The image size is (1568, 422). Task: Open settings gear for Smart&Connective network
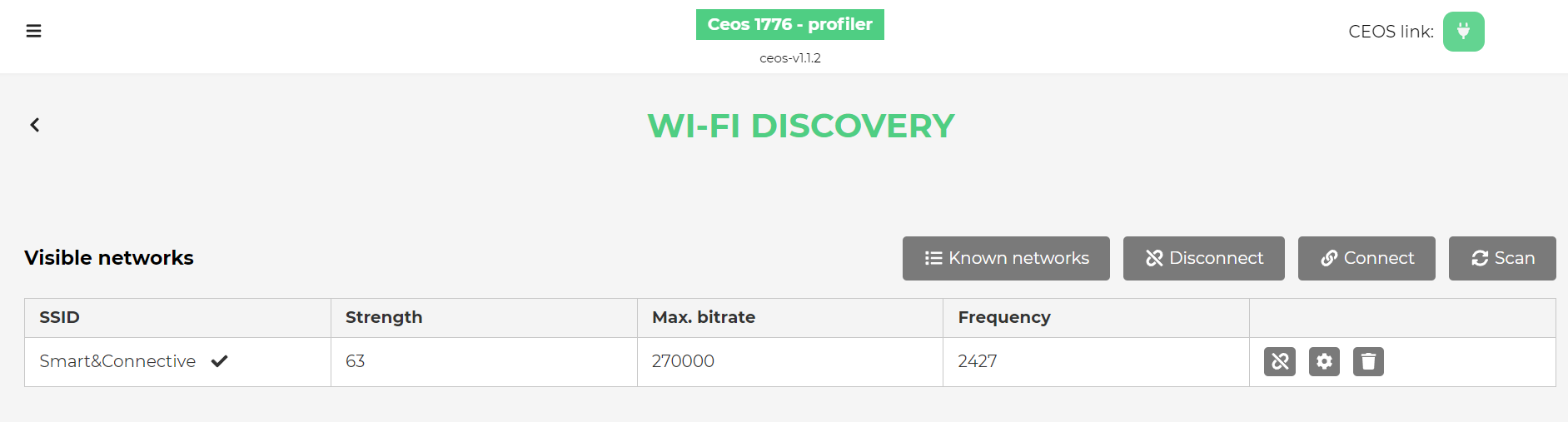coord(1324,361)
